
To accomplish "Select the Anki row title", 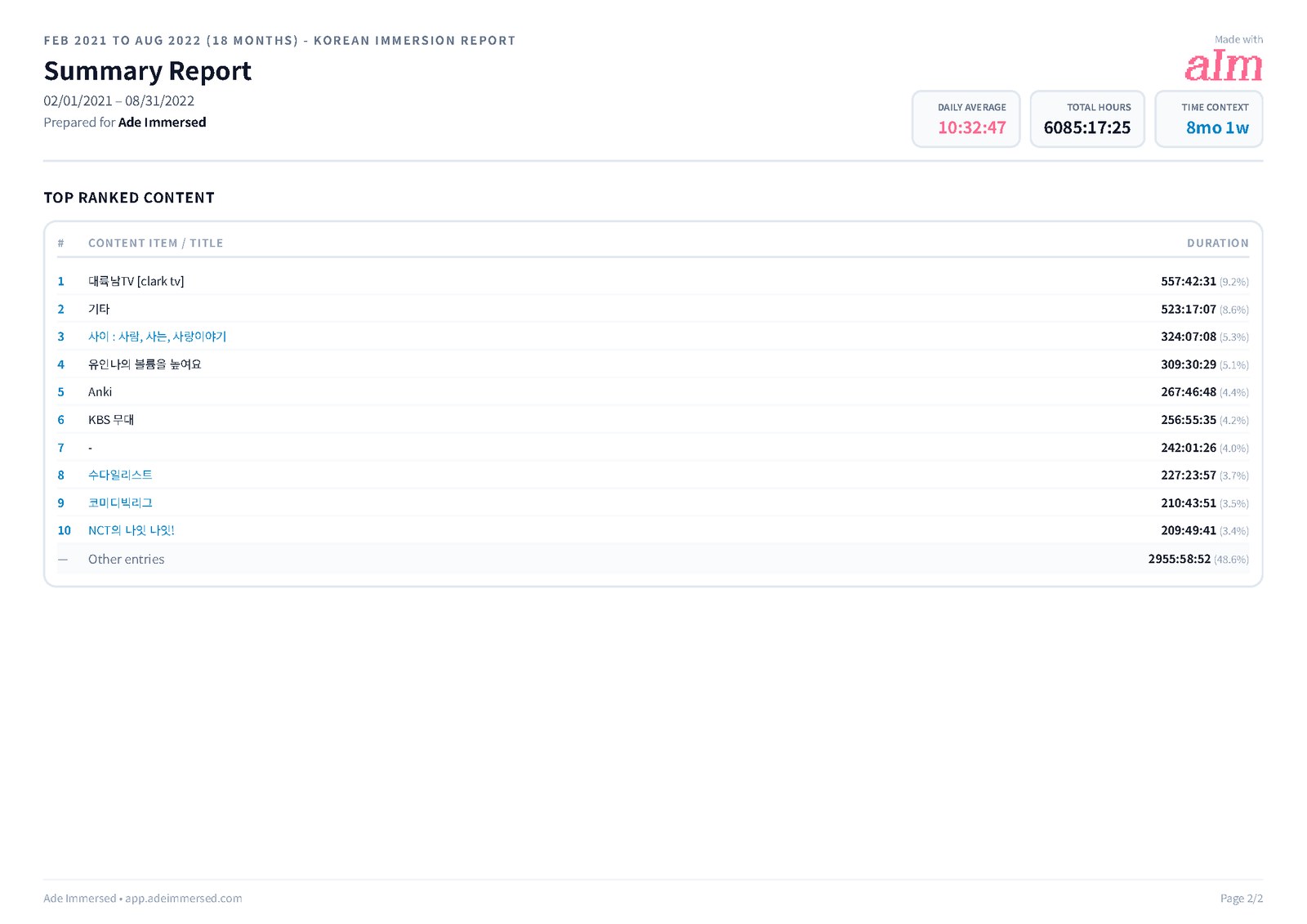I will (x=100, y=392).
